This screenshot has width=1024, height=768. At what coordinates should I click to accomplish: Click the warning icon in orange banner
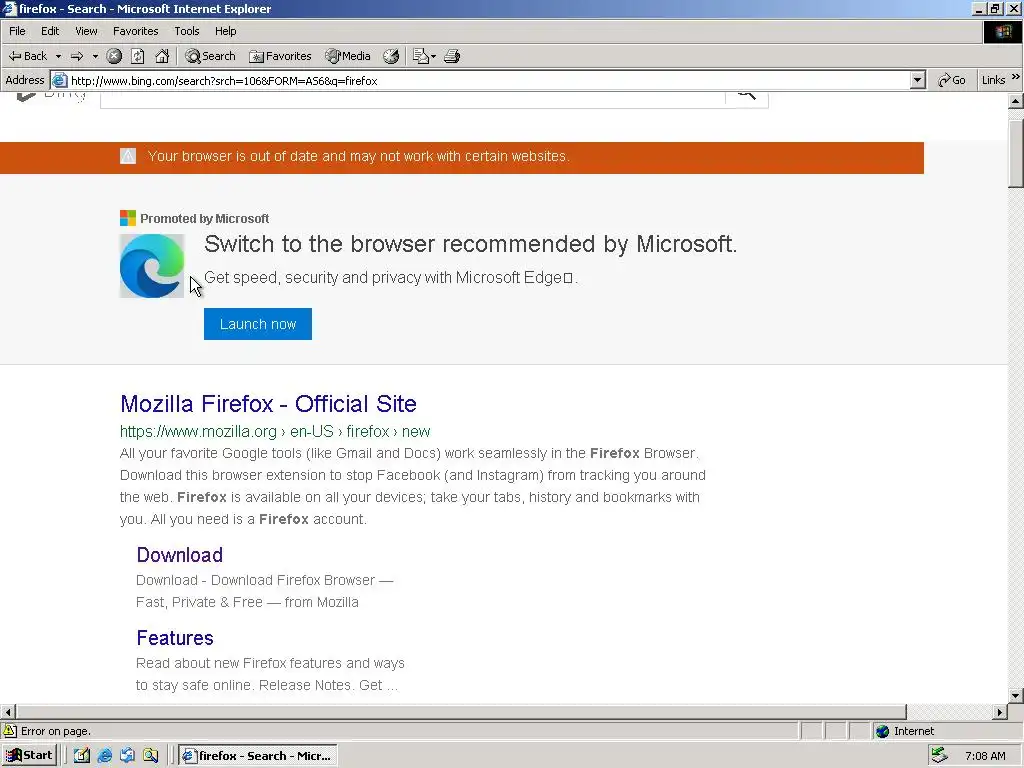[x=128, y=156]
